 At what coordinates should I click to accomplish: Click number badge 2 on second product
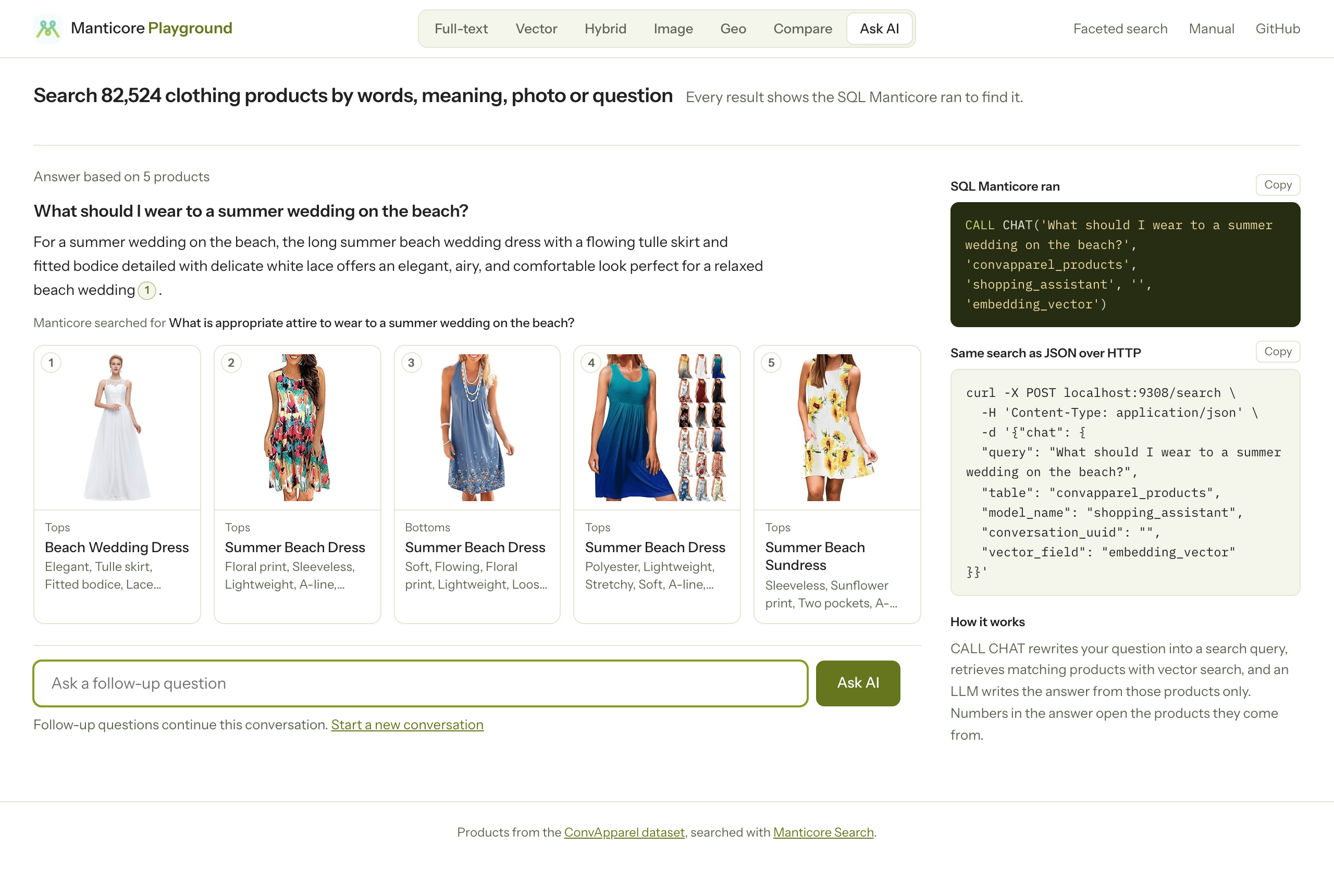click(x=231, y=363)
